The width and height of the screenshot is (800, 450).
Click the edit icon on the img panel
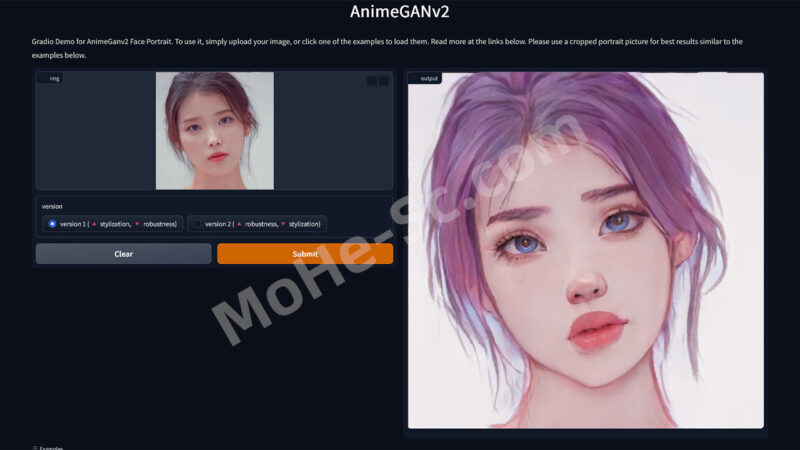[x=372, y=81]
